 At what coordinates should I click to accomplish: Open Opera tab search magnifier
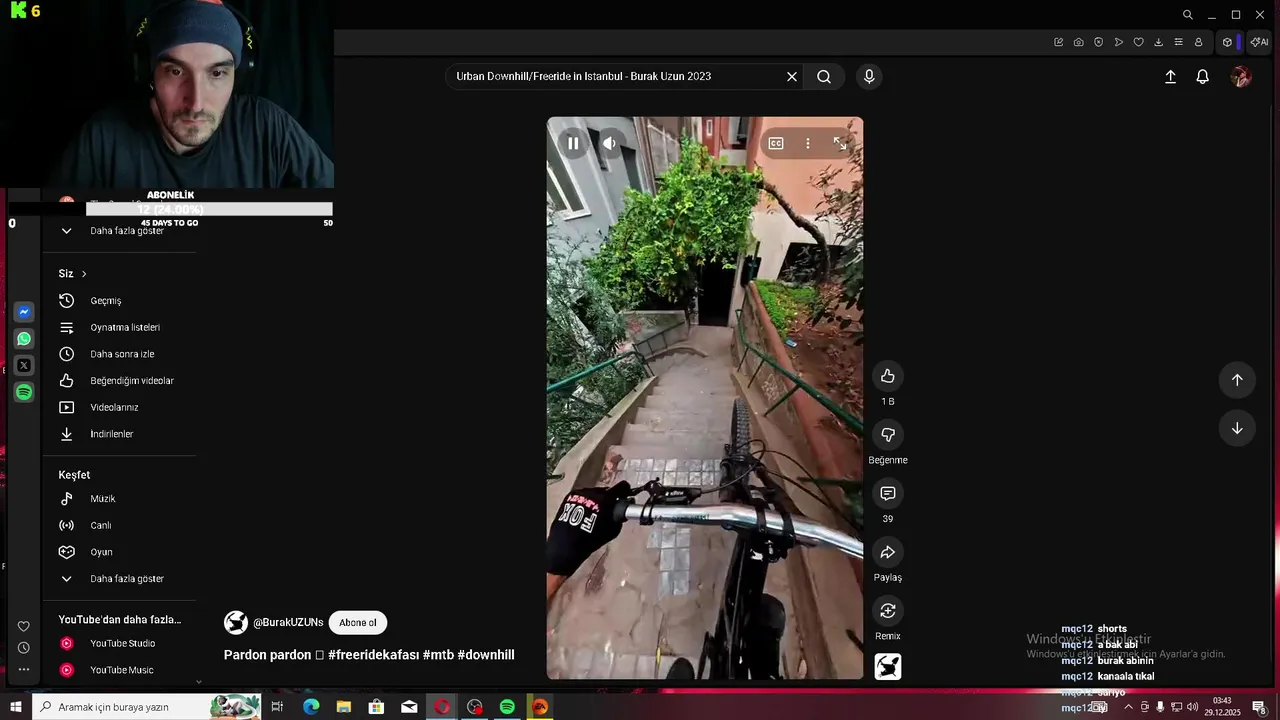pyautogui.click(x=1187, y=15)
